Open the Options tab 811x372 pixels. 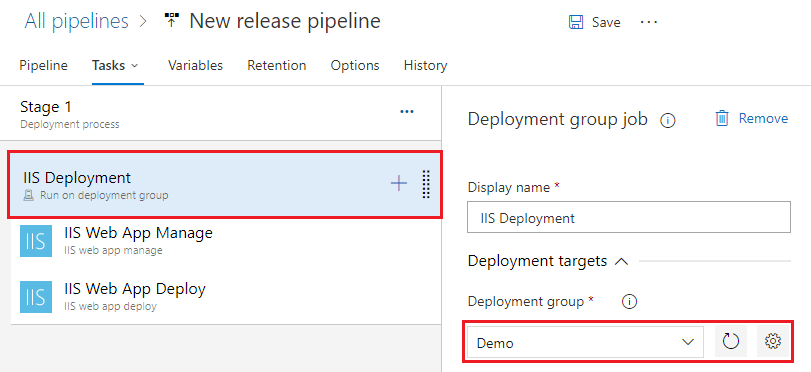[355, 66]
